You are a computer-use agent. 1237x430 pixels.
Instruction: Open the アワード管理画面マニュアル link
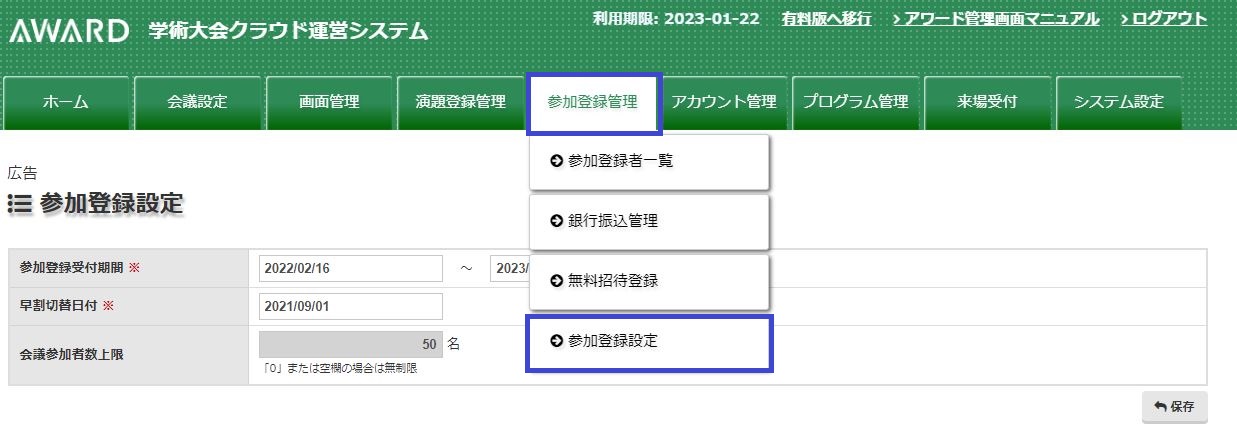click(x=995, y=19)
